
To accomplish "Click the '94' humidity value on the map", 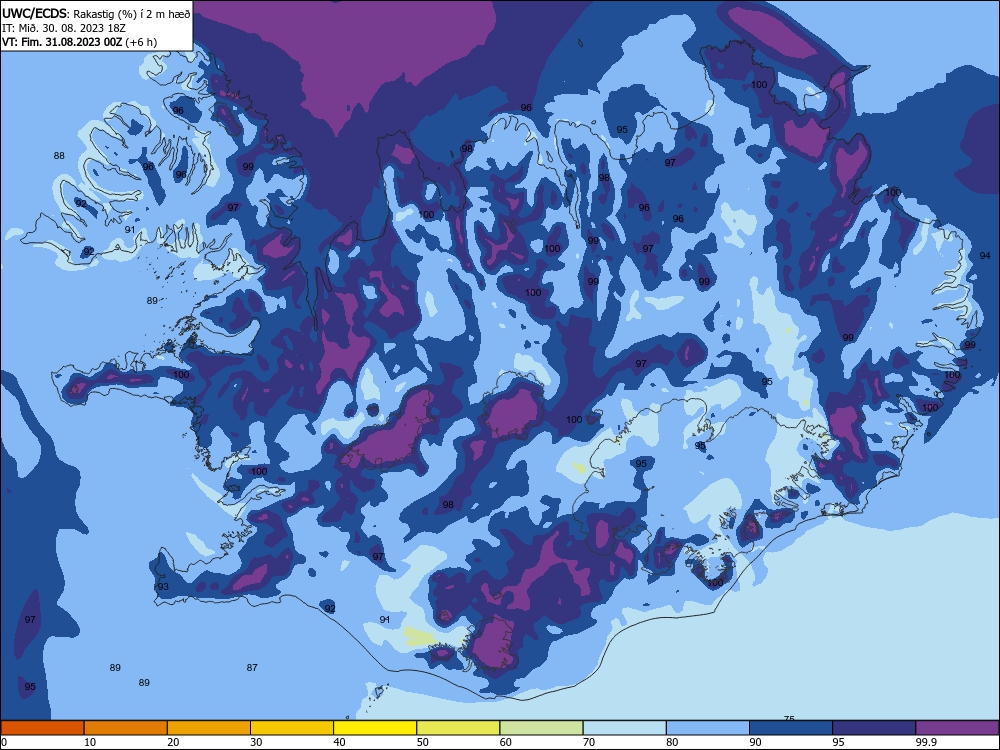I will click(985, 255).
